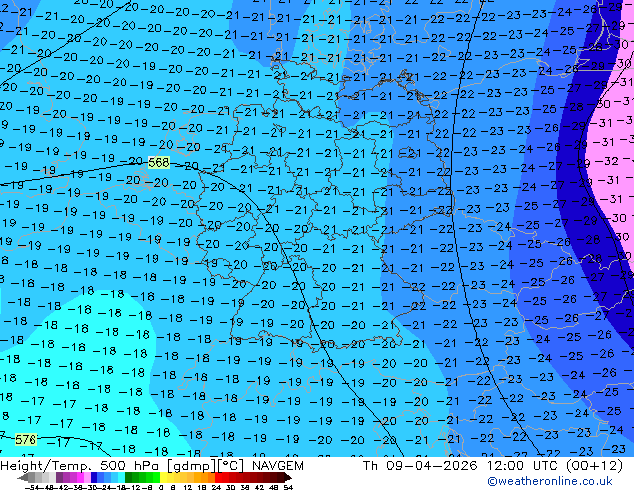Click the -32 temperature value on map
The height and width of the screenshot is (490, 634).
pos(607,161)
